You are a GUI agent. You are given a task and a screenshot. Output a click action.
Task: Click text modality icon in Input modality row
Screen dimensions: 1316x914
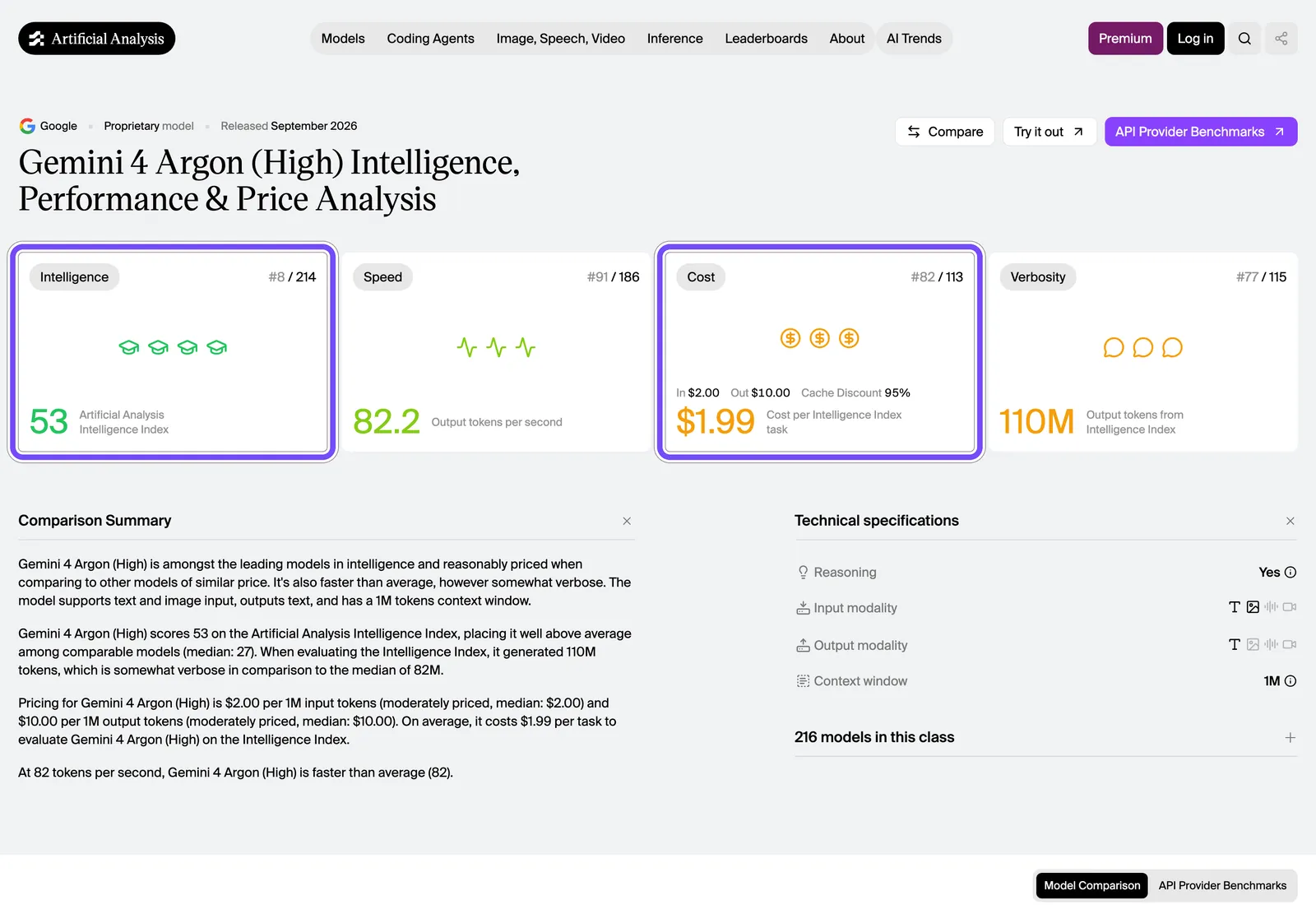coord(1234,607)
